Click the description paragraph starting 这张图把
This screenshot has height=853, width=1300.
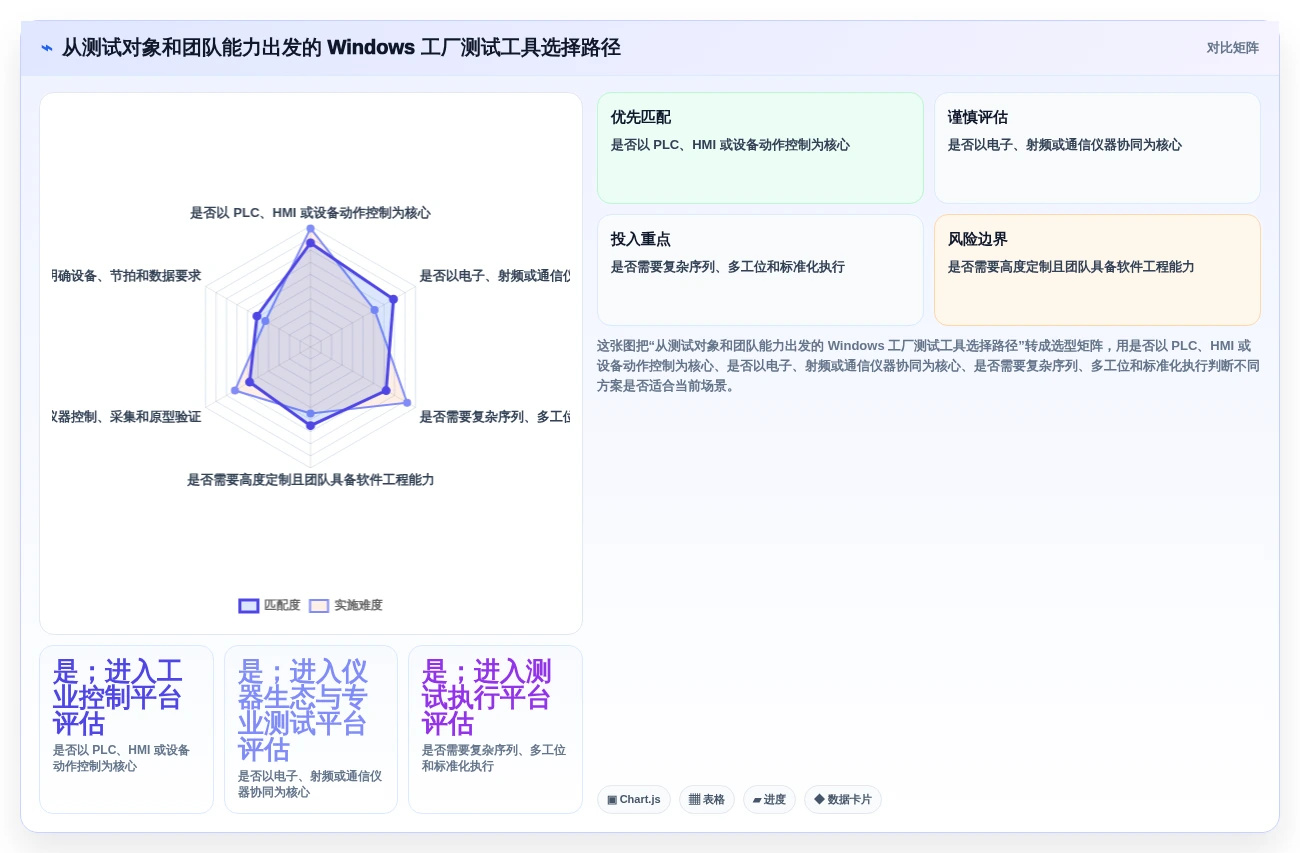click(x=928, y=365)
